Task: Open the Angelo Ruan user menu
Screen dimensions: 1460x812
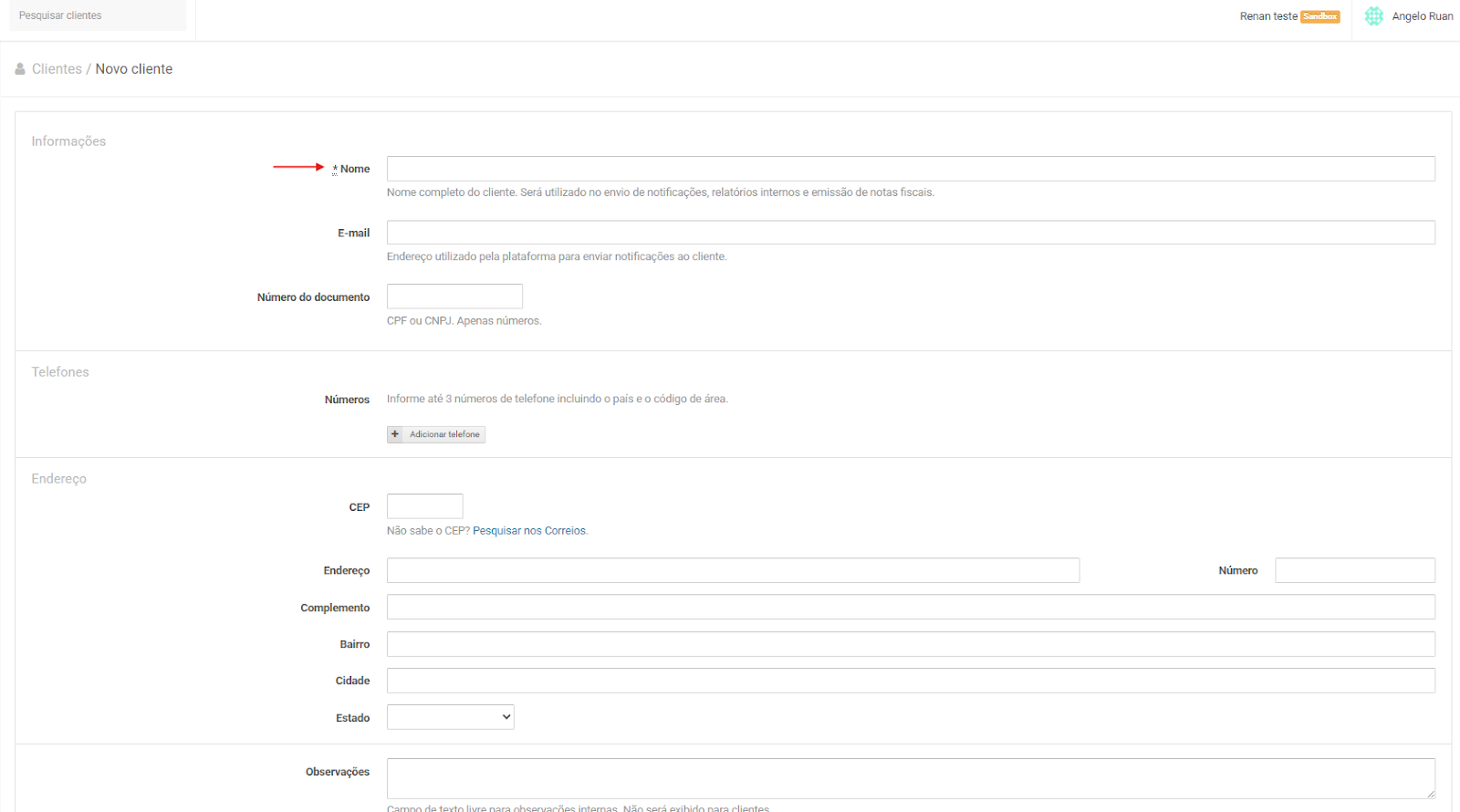Action: pos(1422,16)
